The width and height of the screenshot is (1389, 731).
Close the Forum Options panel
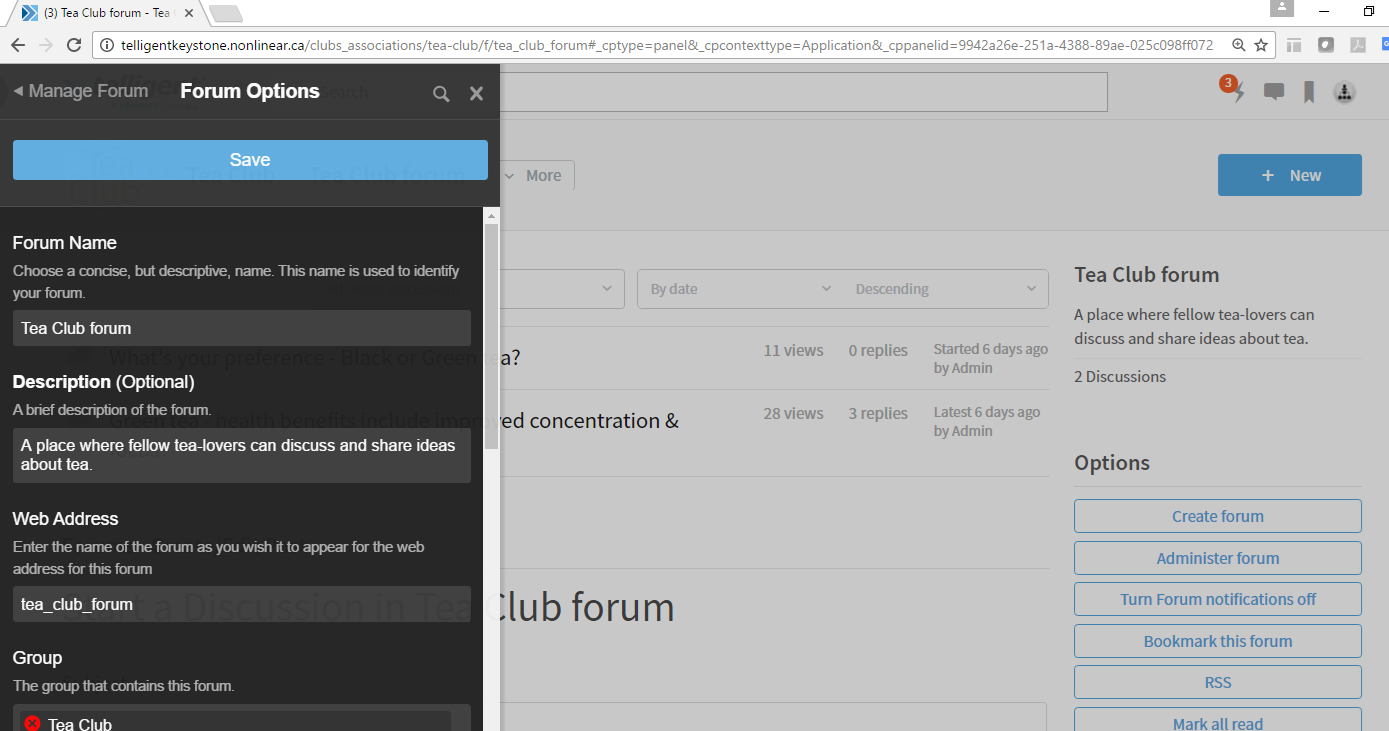pos(476,93)
